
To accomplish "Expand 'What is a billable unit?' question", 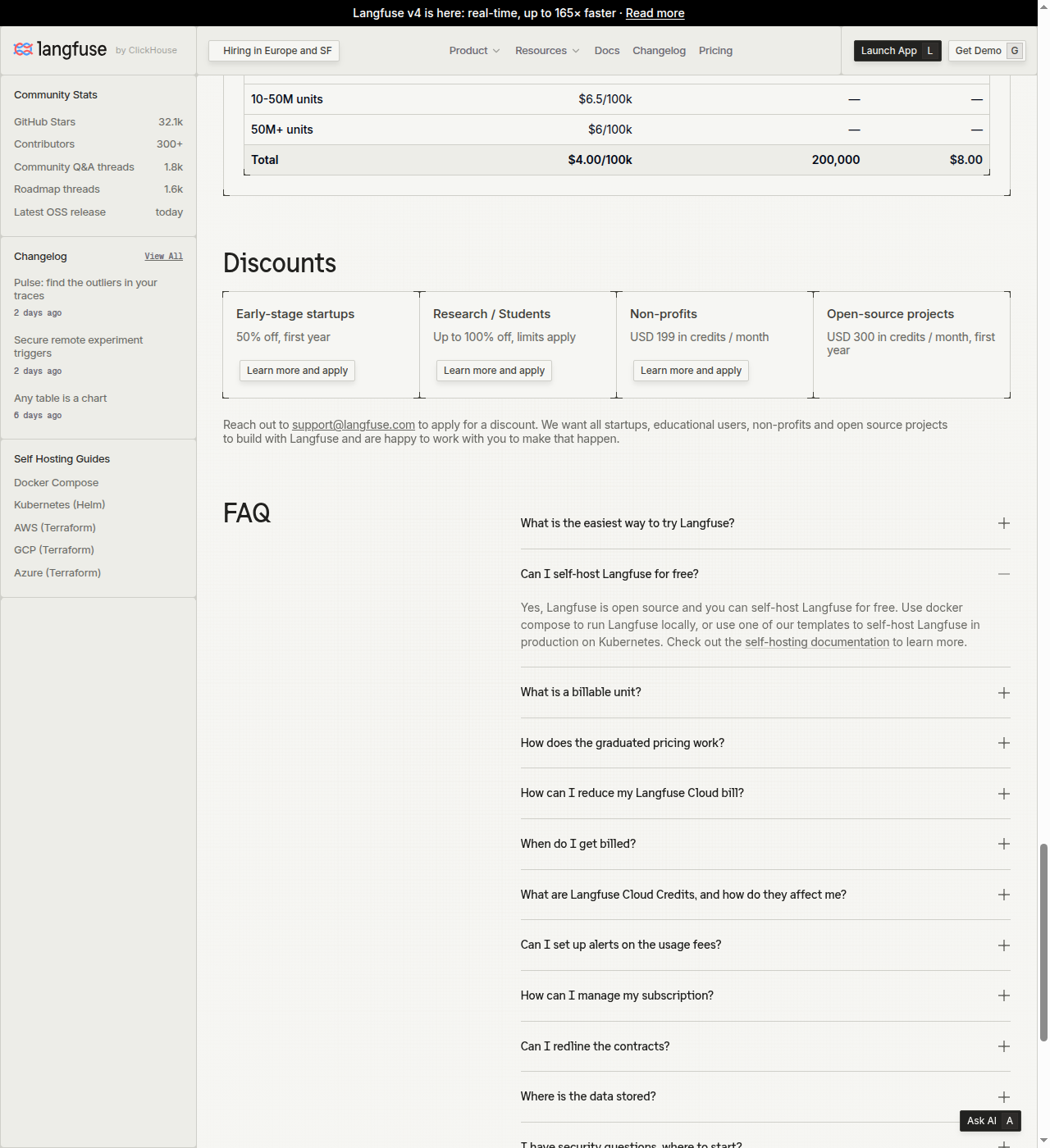I will point(765,693).
